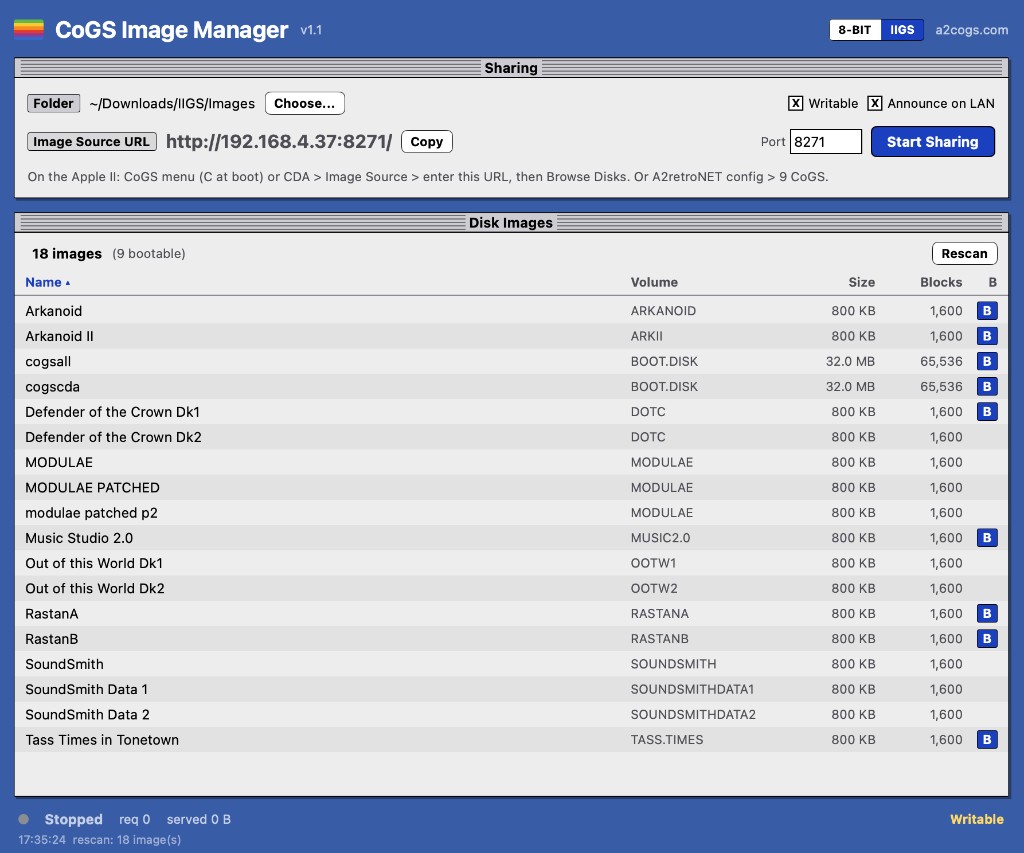Select Tass Times in Tonetown image
Viewport: 1024px width, 853px height.
coord(511,740)
